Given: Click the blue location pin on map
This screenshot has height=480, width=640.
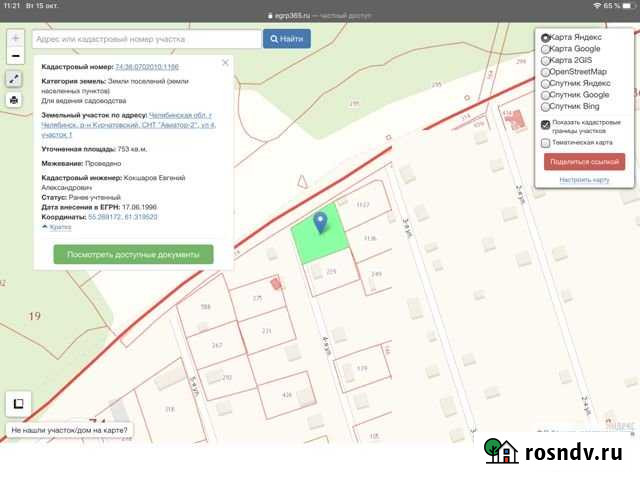Looking at the screenshot, I should point(321,223).
